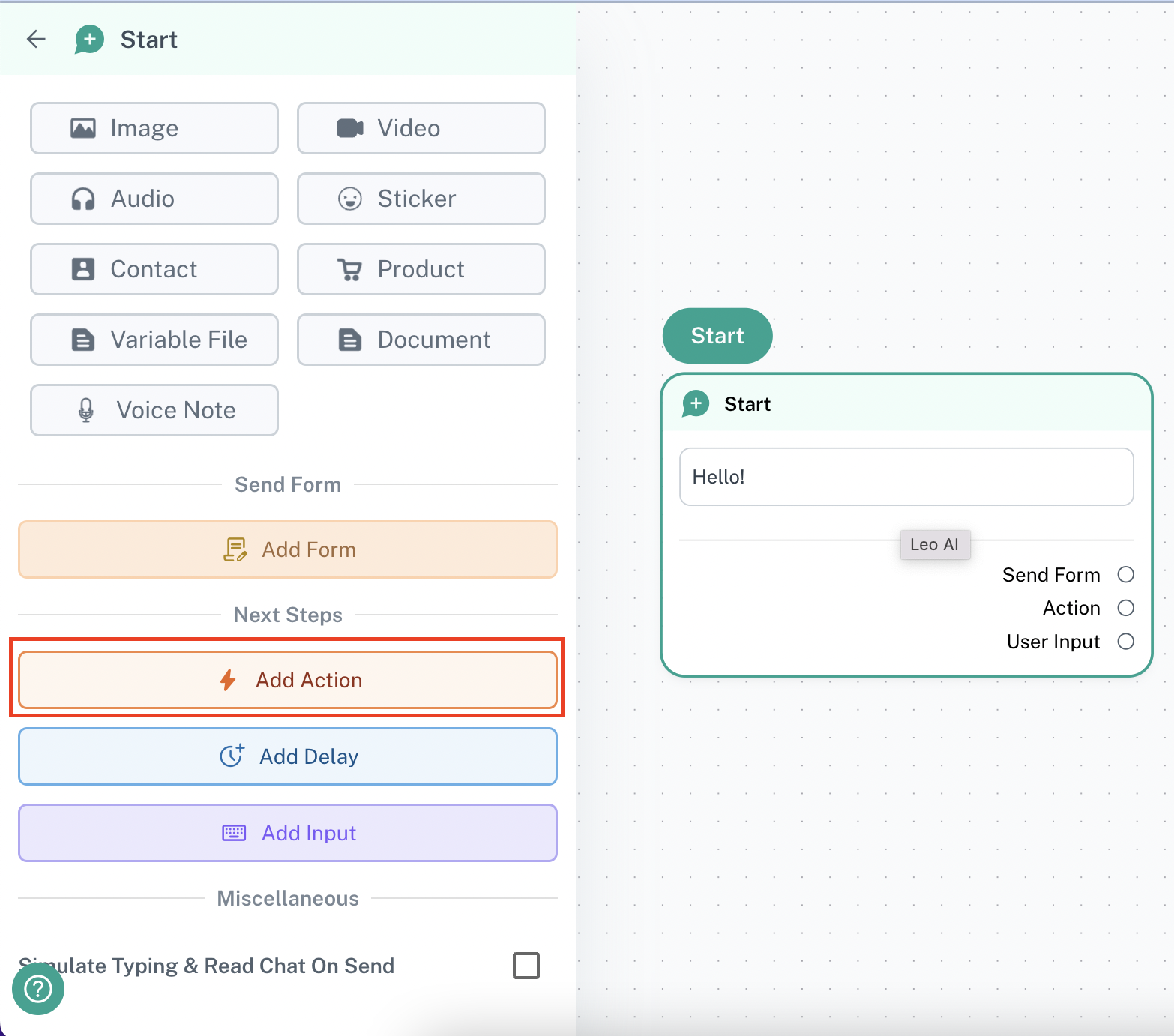Insert a Sticker element
Viewport: 1174px width, 1036px height.
[421, 199]
